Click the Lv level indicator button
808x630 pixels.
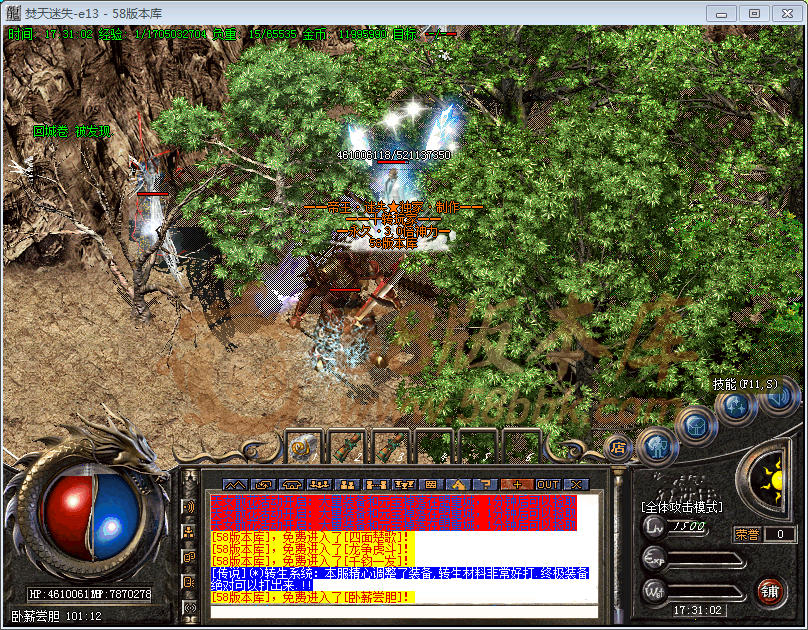[x=654, y=526]
